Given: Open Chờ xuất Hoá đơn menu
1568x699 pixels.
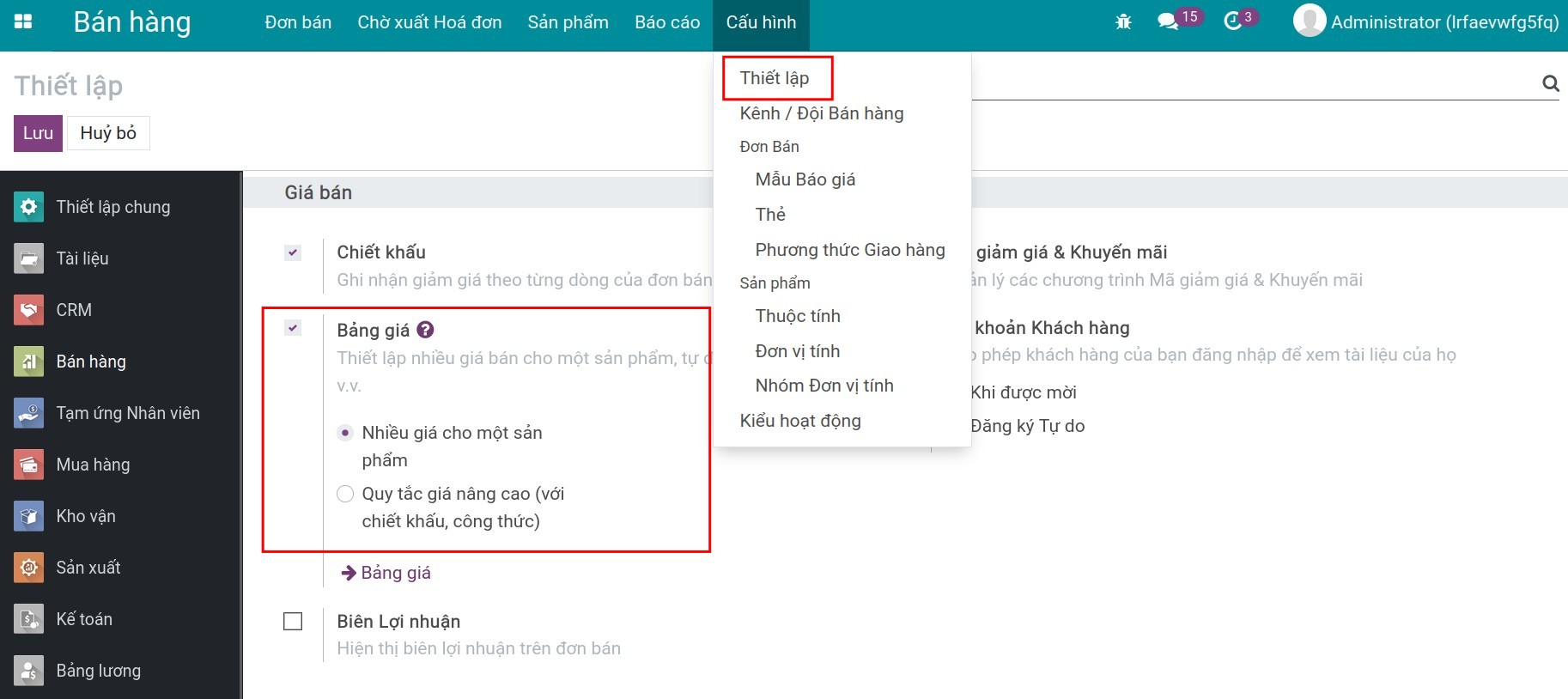Looking at the screenshot, I should [429, 22].
